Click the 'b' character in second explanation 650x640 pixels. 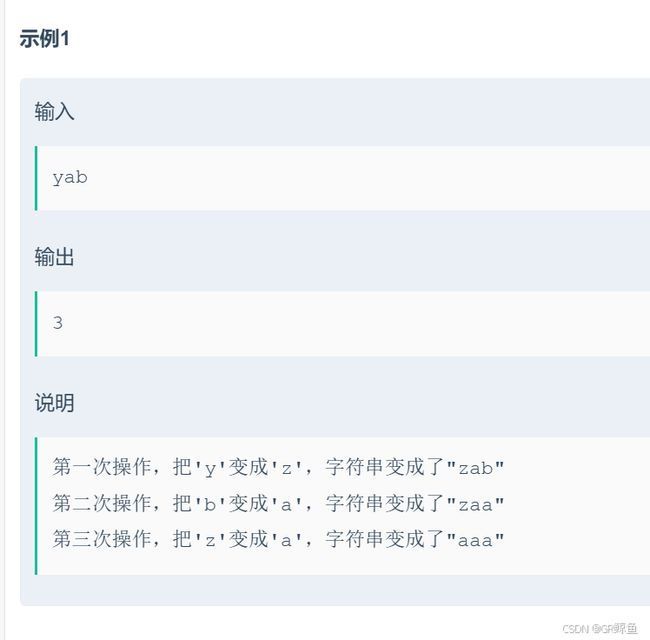point(210,504)
